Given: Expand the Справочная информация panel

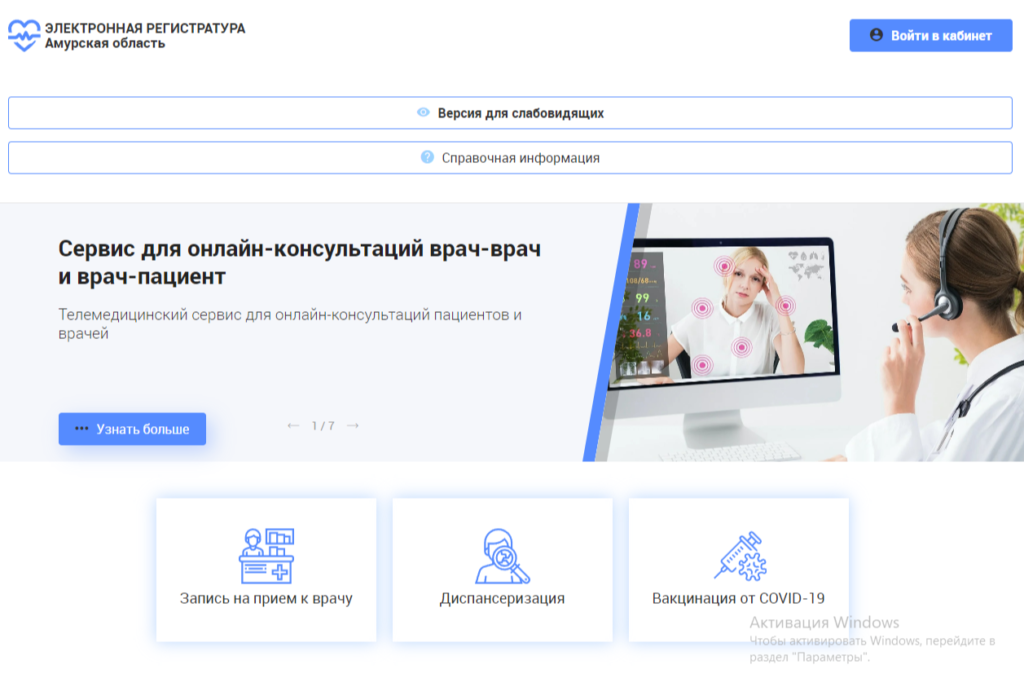Looking at the screenshot, I should click(x=512, y=157).
